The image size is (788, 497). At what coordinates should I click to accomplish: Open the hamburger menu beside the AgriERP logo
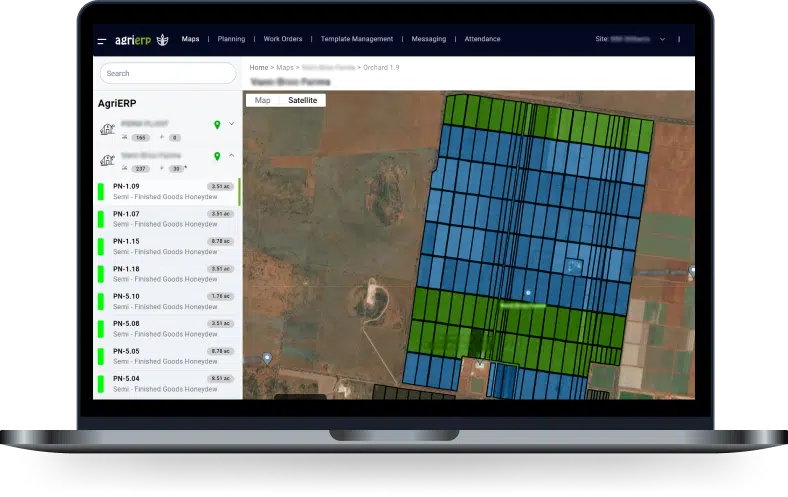[x=102, y=40]
